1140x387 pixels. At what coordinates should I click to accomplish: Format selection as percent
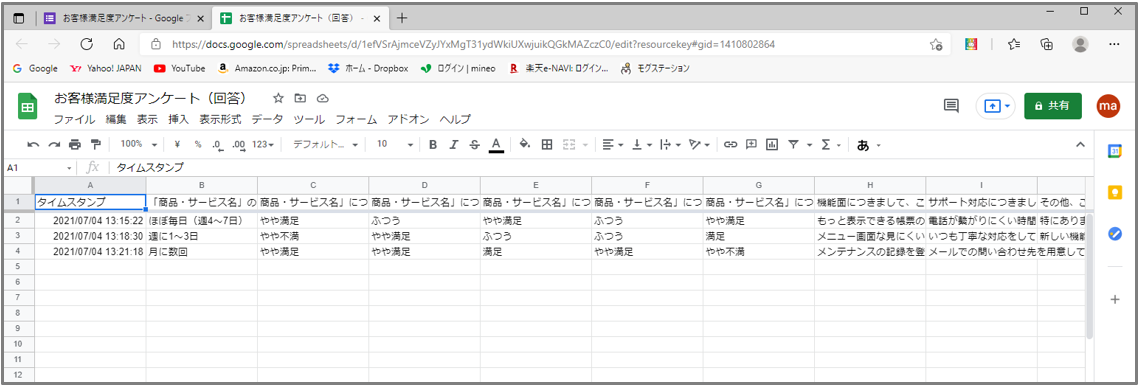point(197,145)
